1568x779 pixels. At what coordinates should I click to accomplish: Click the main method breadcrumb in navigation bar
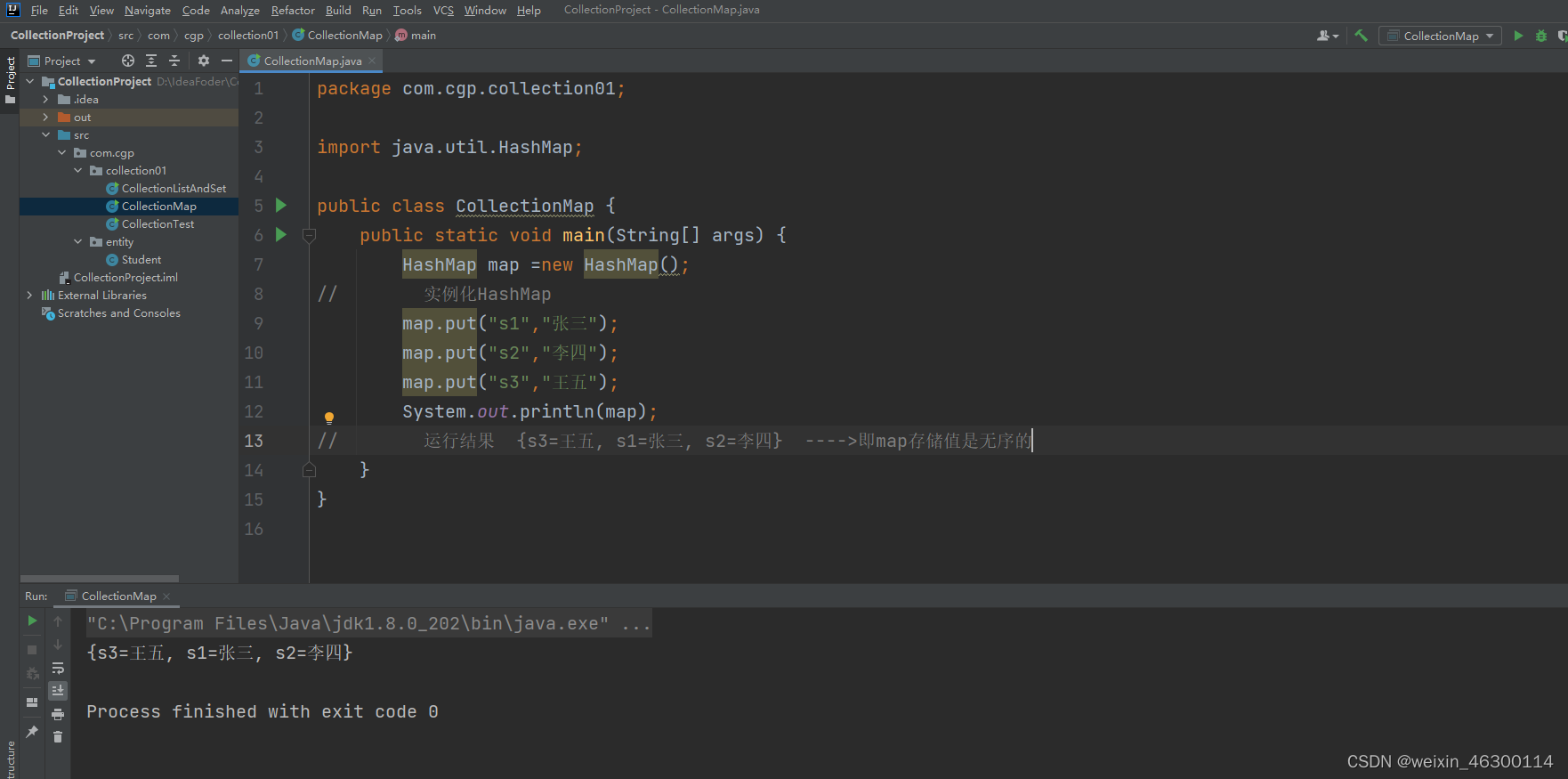pos(416,36)
